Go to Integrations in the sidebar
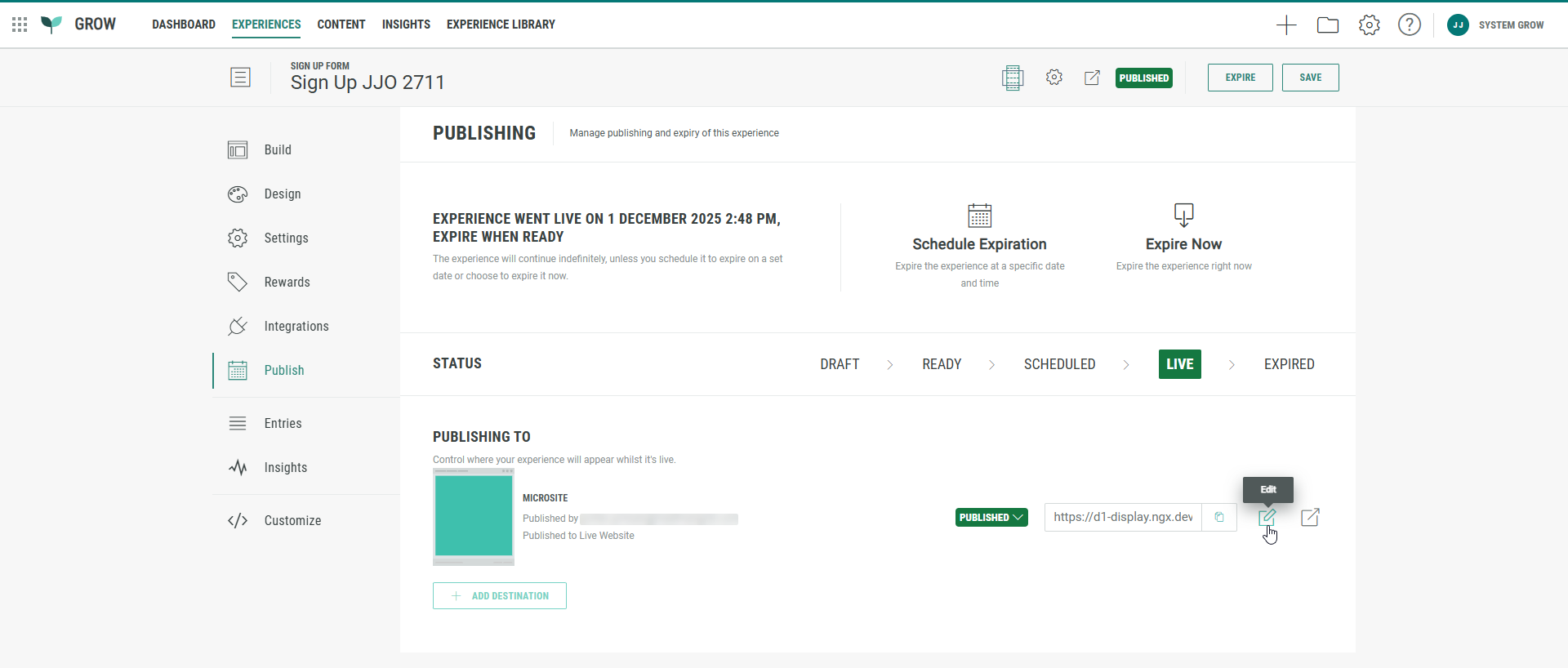 pyautogui.click(x=296, y=327)
